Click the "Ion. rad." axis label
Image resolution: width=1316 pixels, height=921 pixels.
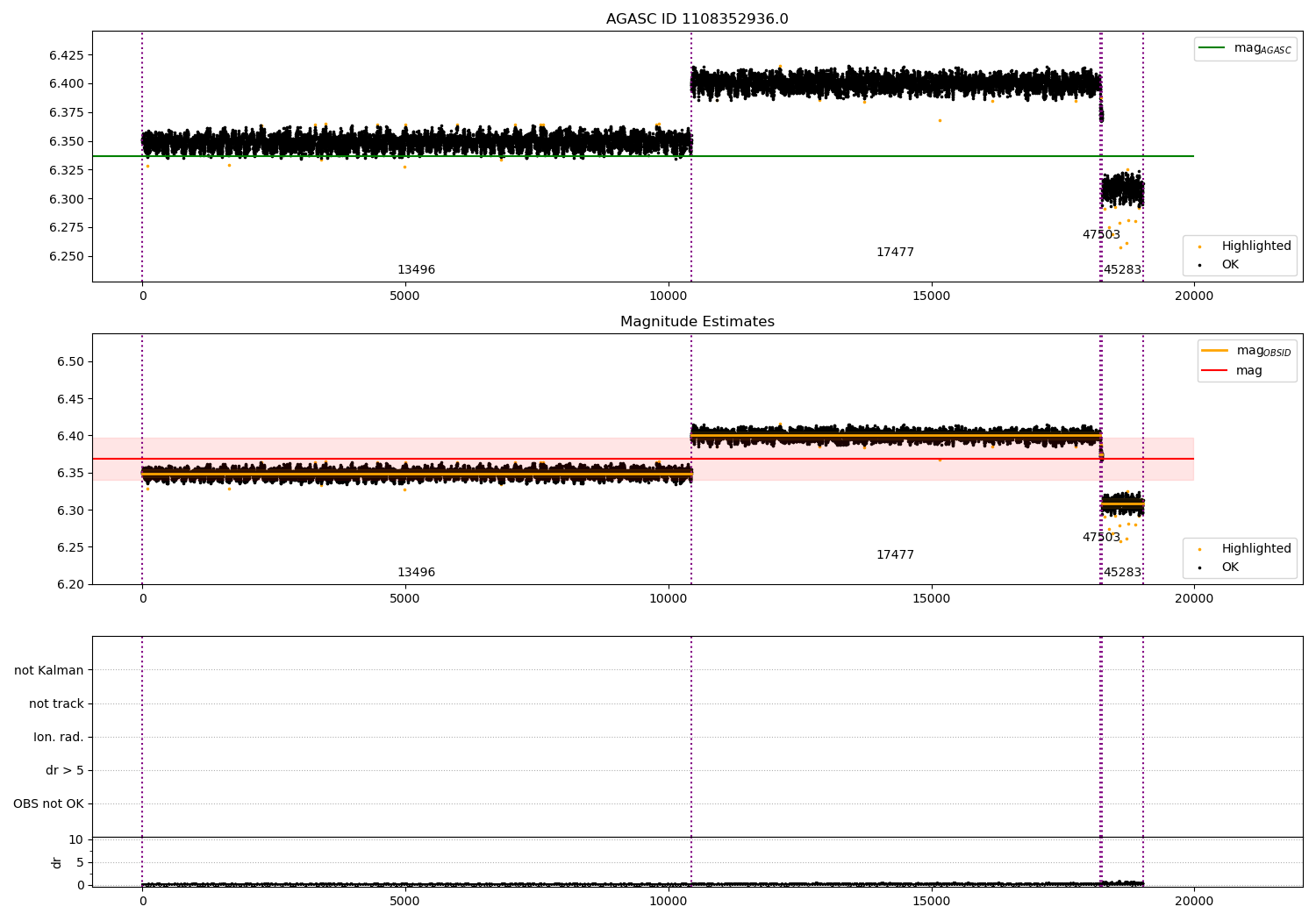[59, 737]
